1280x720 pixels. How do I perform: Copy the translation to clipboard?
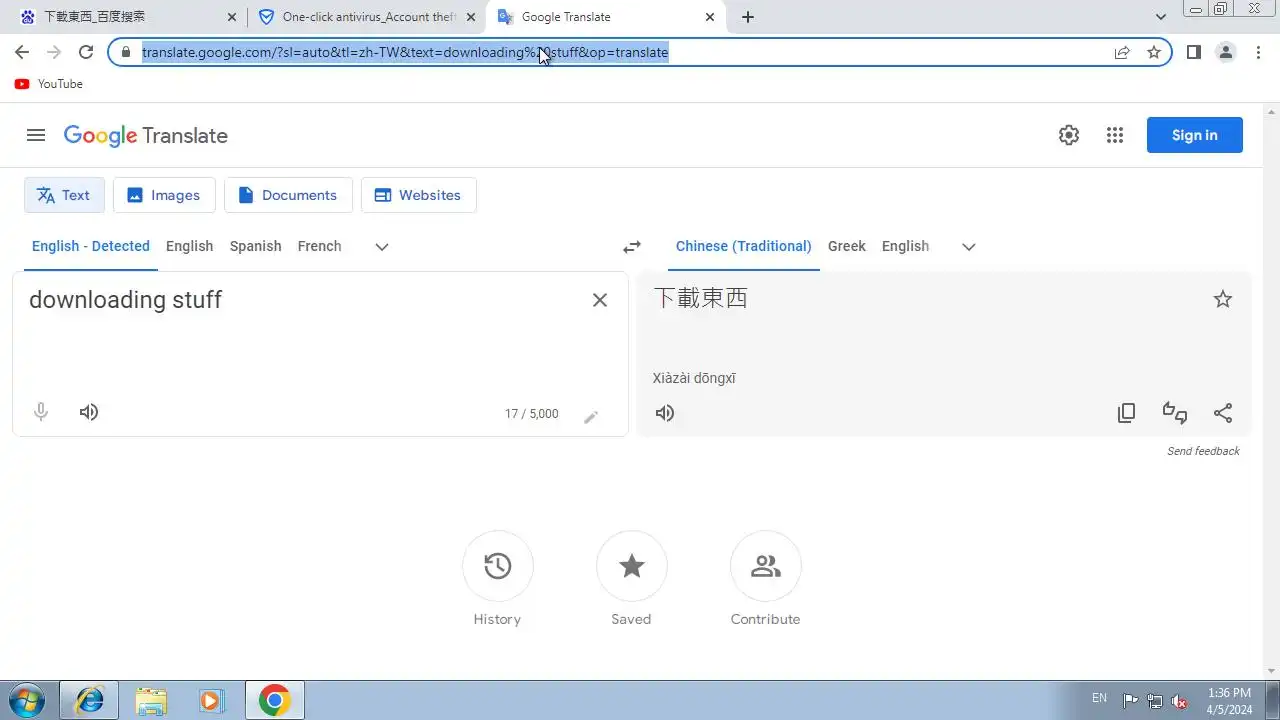click(x=1126, y=413)
